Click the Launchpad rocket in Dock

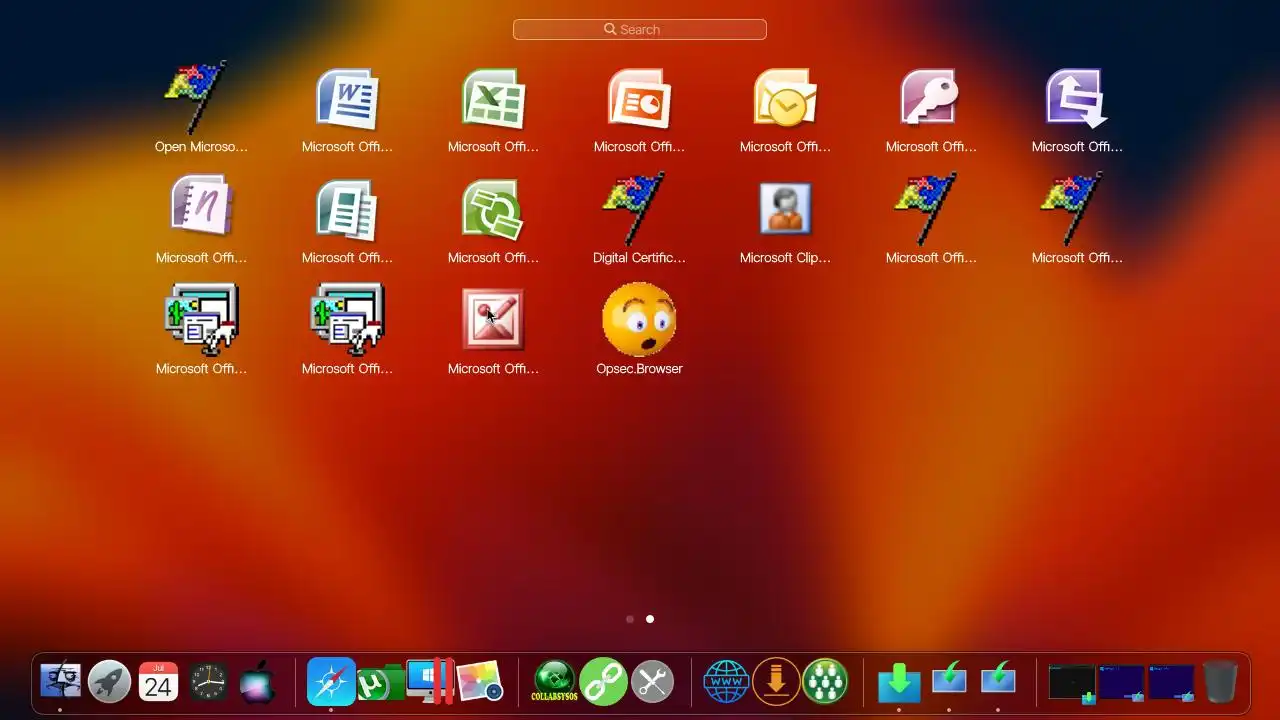coord(109,682)
